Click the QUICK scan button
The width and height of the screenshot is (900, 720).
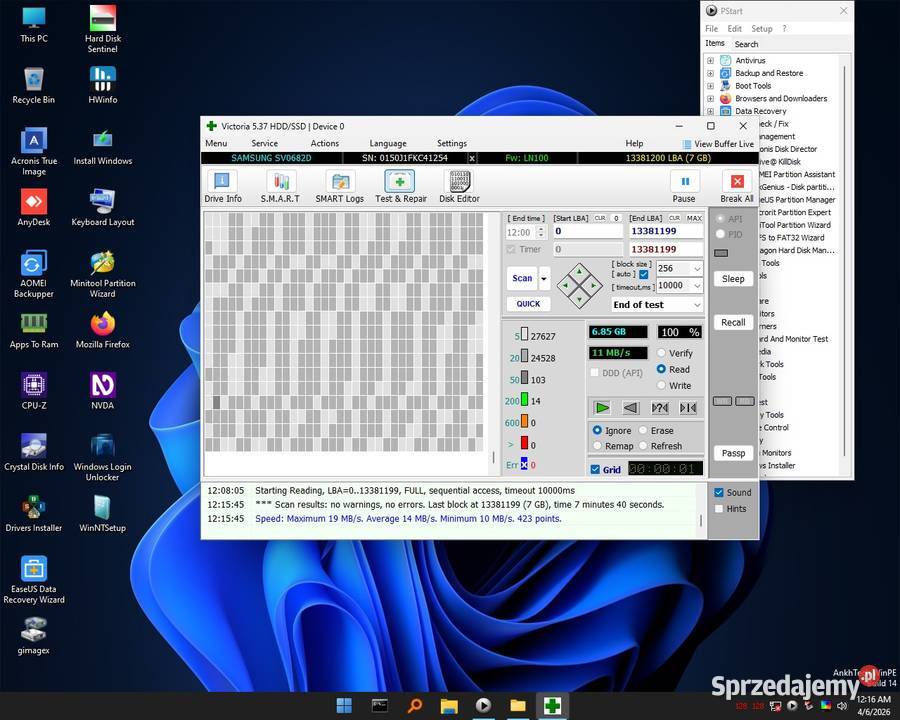click(528, 304)
